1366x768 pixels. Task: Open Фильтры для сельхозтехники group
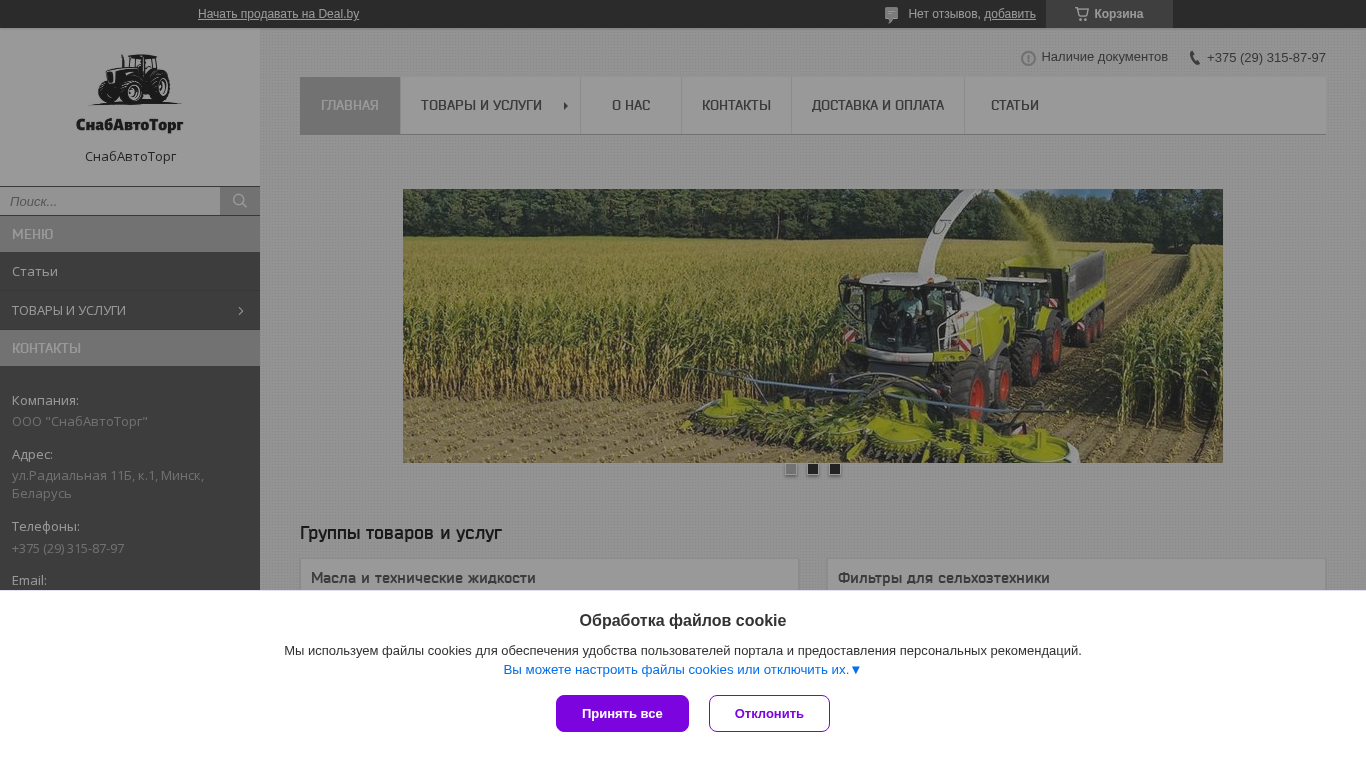[x=944, y=578]
